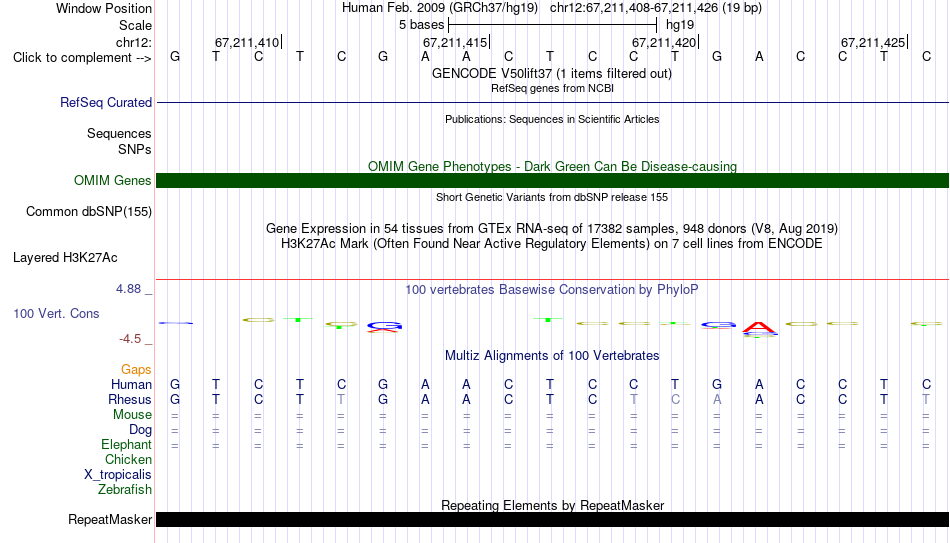Click the Mouse species row label
This screenshot has height=543, width=950.
(x=132, y=415)
